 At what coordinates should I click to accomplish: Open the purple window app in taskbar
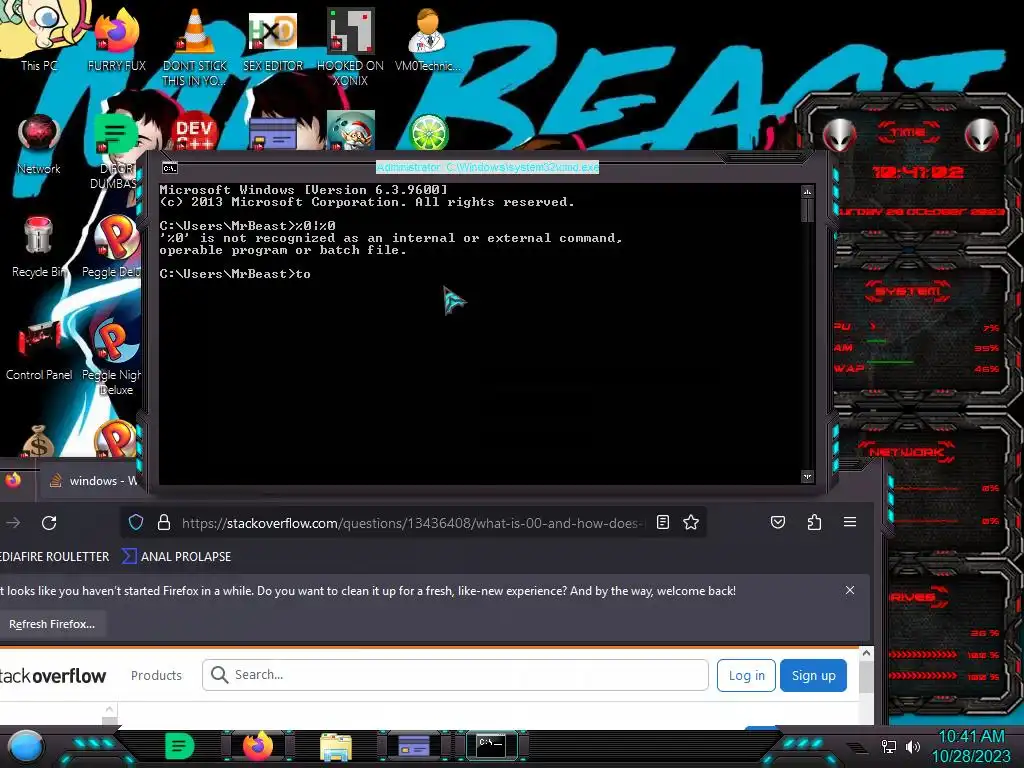coord(414,746)
